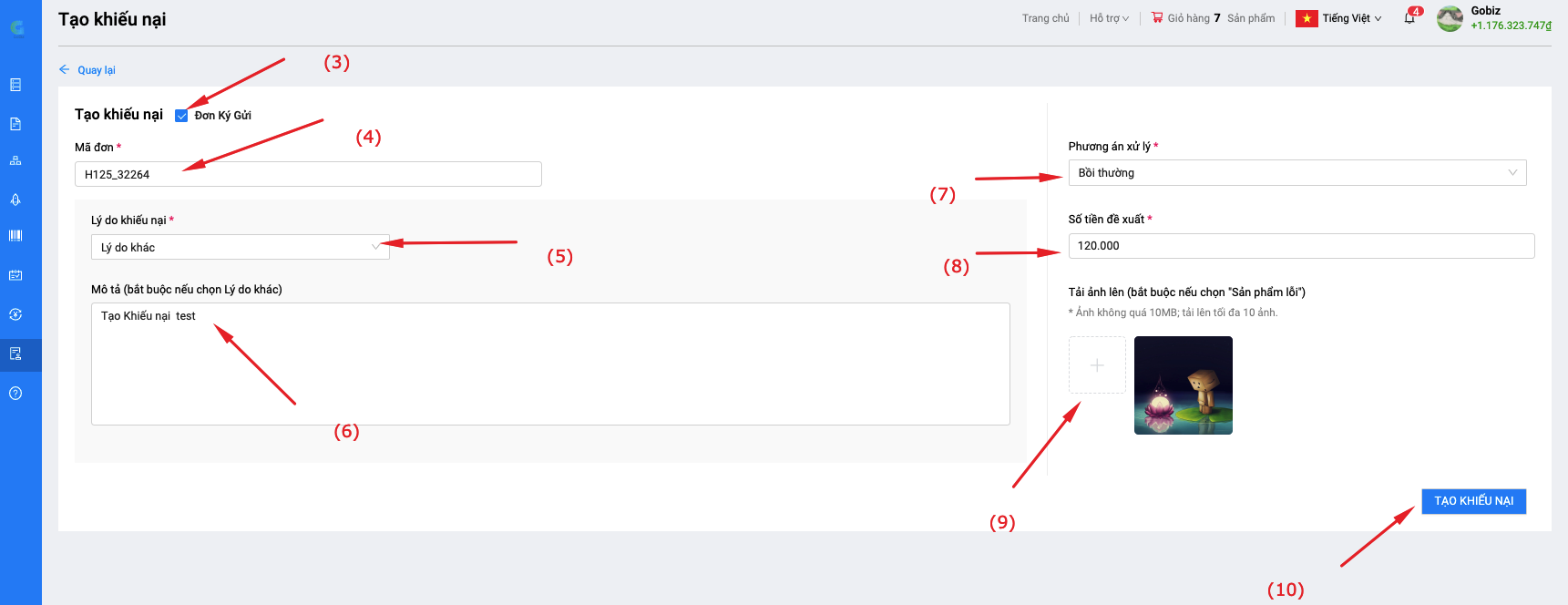Click the rocket icon in sidebar
Screen dimensions: 1568x605
[x=15, y=200]
